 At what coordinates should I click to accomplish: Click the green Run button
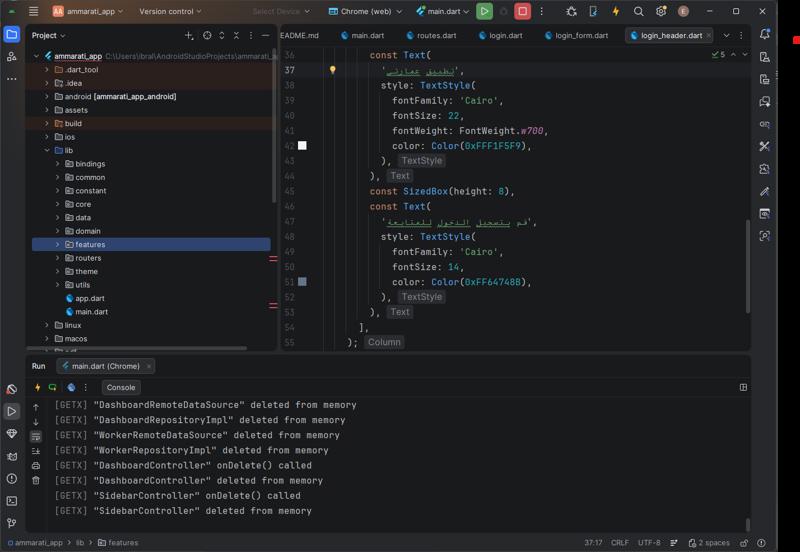[x=484, y=11]
